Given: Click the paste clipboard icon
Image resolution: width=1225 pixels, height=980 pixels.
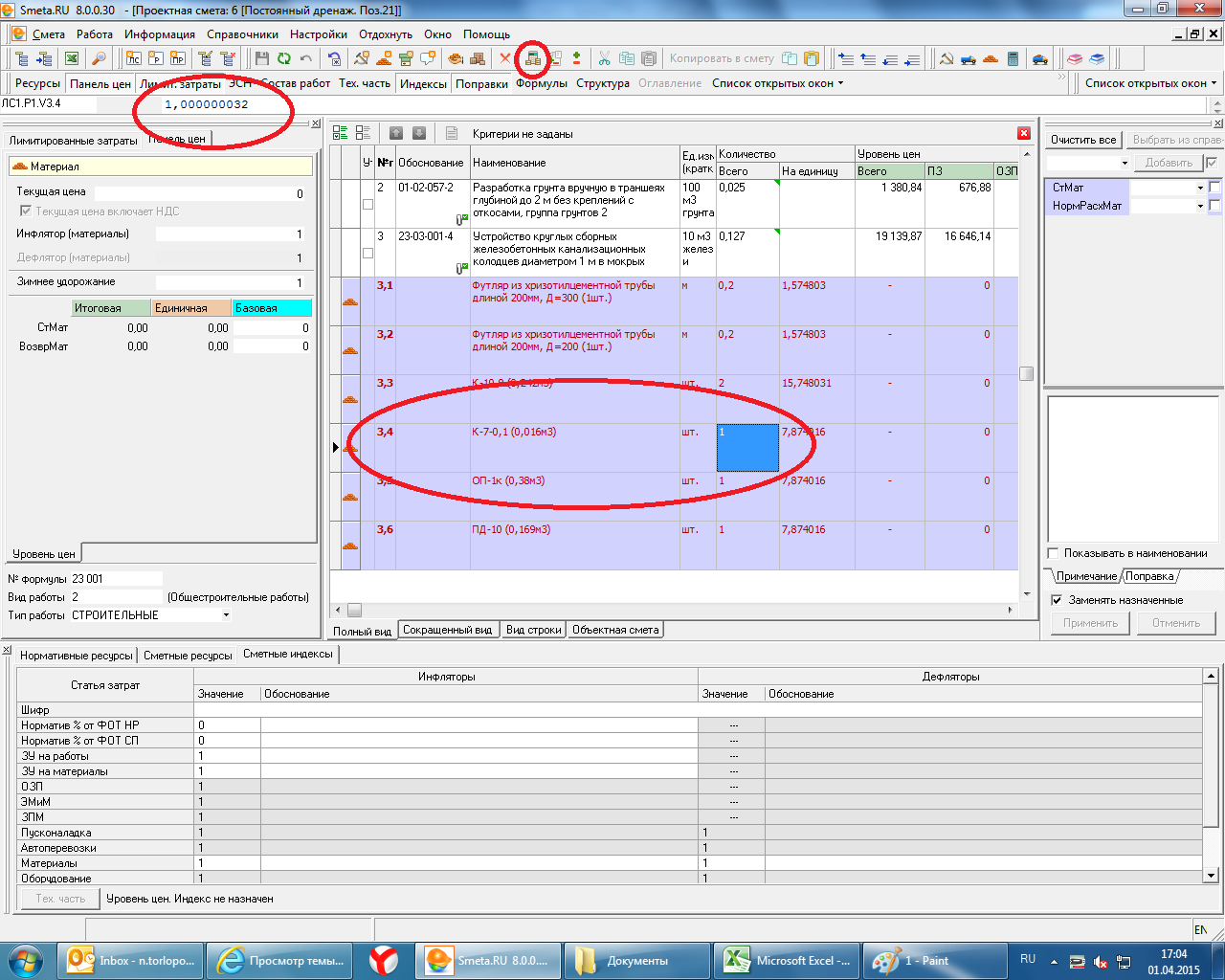Looking at the screenshot, I should (x=648, y=58).
